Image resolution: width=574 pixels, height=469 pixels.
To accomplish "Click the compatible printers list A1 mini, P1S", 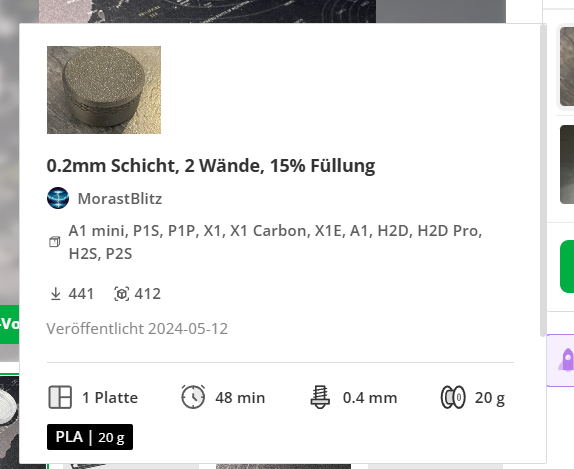I will (275, 242).
